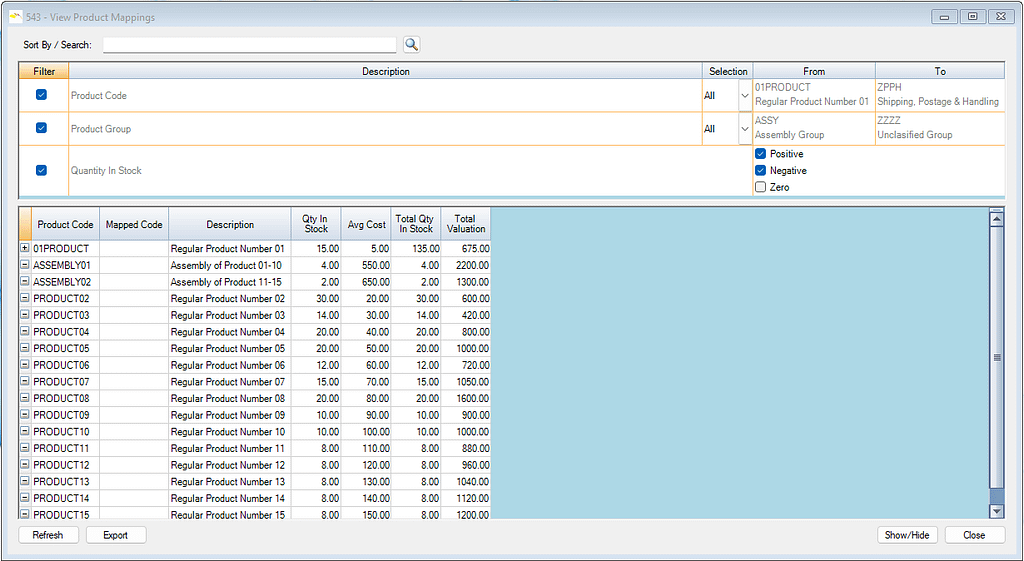Open the Product Group selection dropdown
The height and width of the screenshot is (561, 1024).
coord(744,129)
